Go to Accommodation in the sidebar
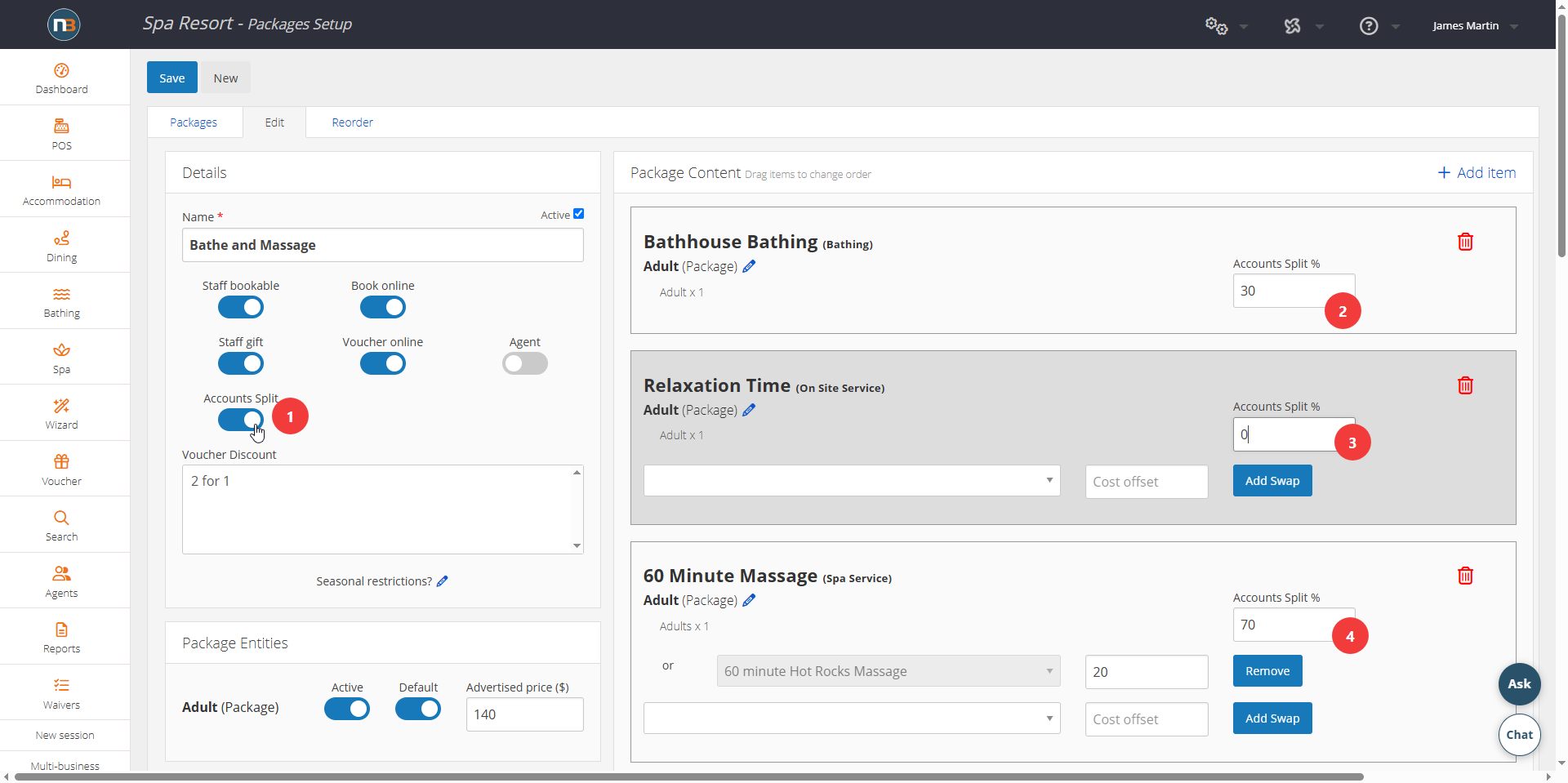Viewport: 1568px width, 783px height. (61, 190)
